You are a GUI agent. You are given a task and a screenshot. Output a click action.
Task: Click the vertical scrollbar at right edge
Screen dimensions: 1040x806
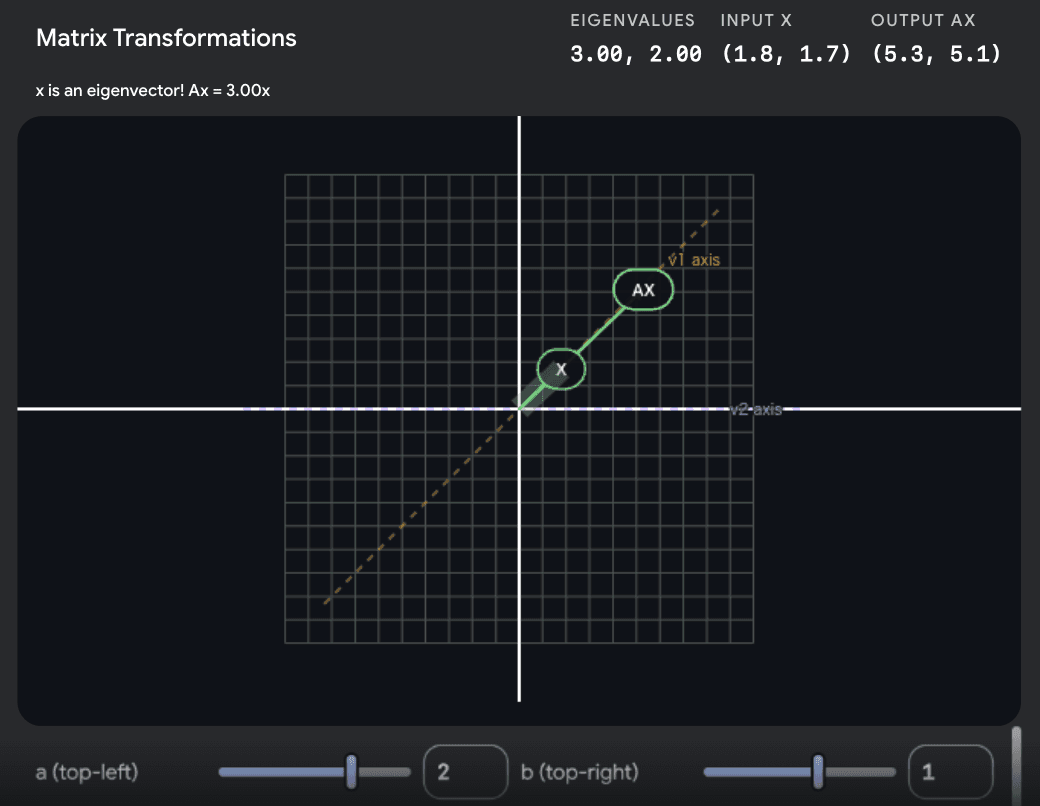click(x=1017, y=765)
